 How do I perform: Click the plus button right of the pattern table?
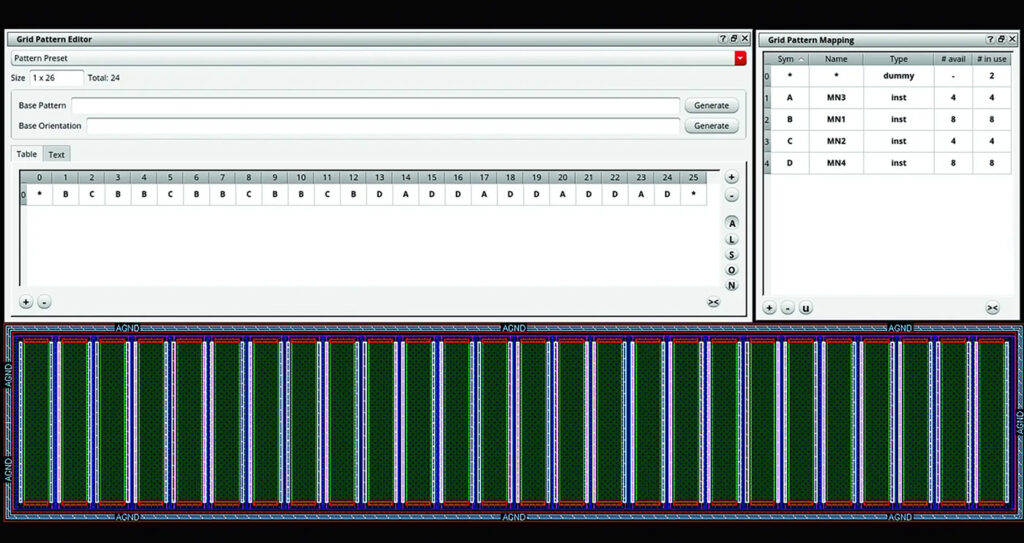[732, 177]
